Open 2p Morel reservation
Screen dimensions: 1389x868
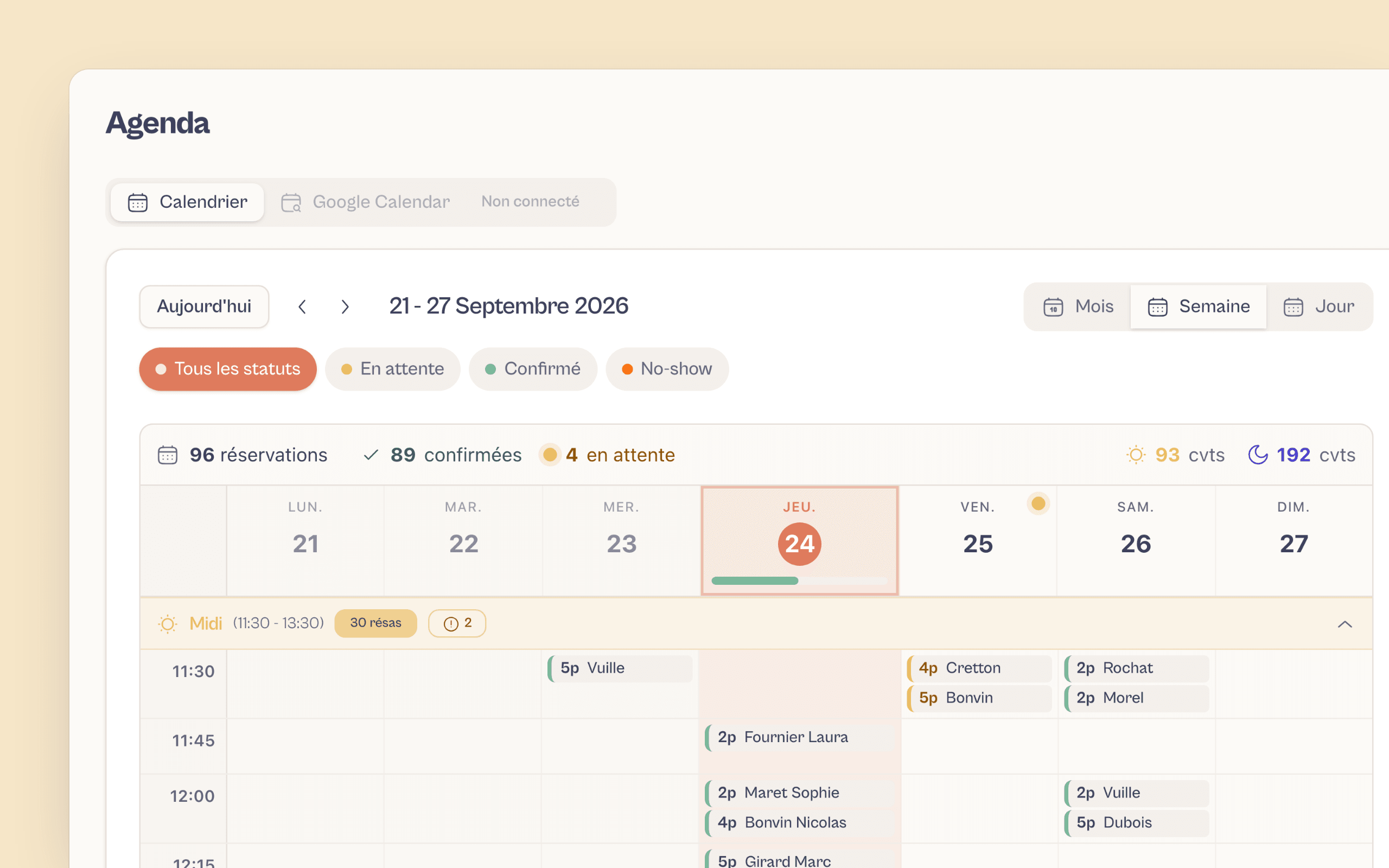pyautogui.click(x=1137, y=699)
